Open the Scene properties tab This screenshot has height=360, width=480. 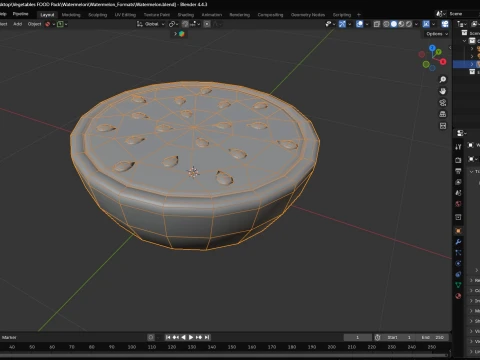click(458, 193)
